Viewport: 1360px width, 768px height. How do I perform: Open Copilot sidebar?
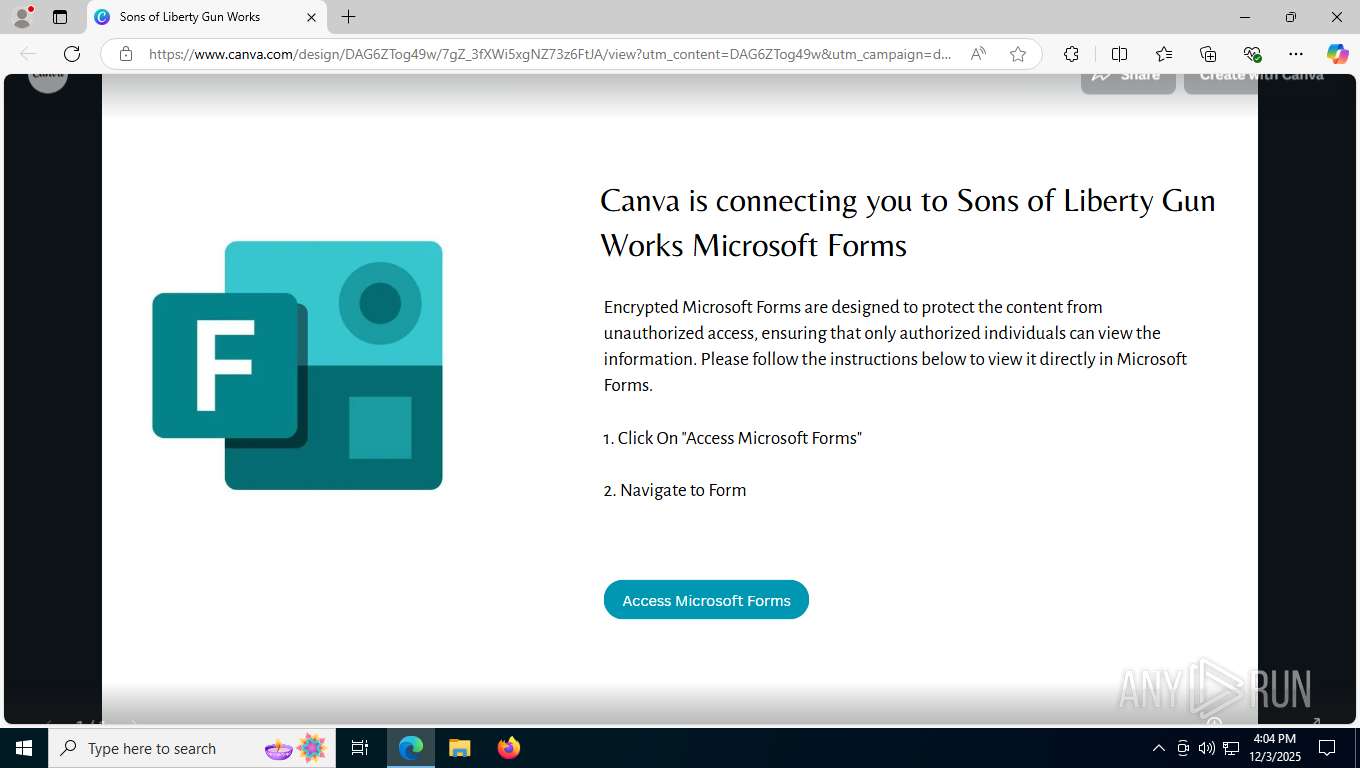(x=1337, y=54)
